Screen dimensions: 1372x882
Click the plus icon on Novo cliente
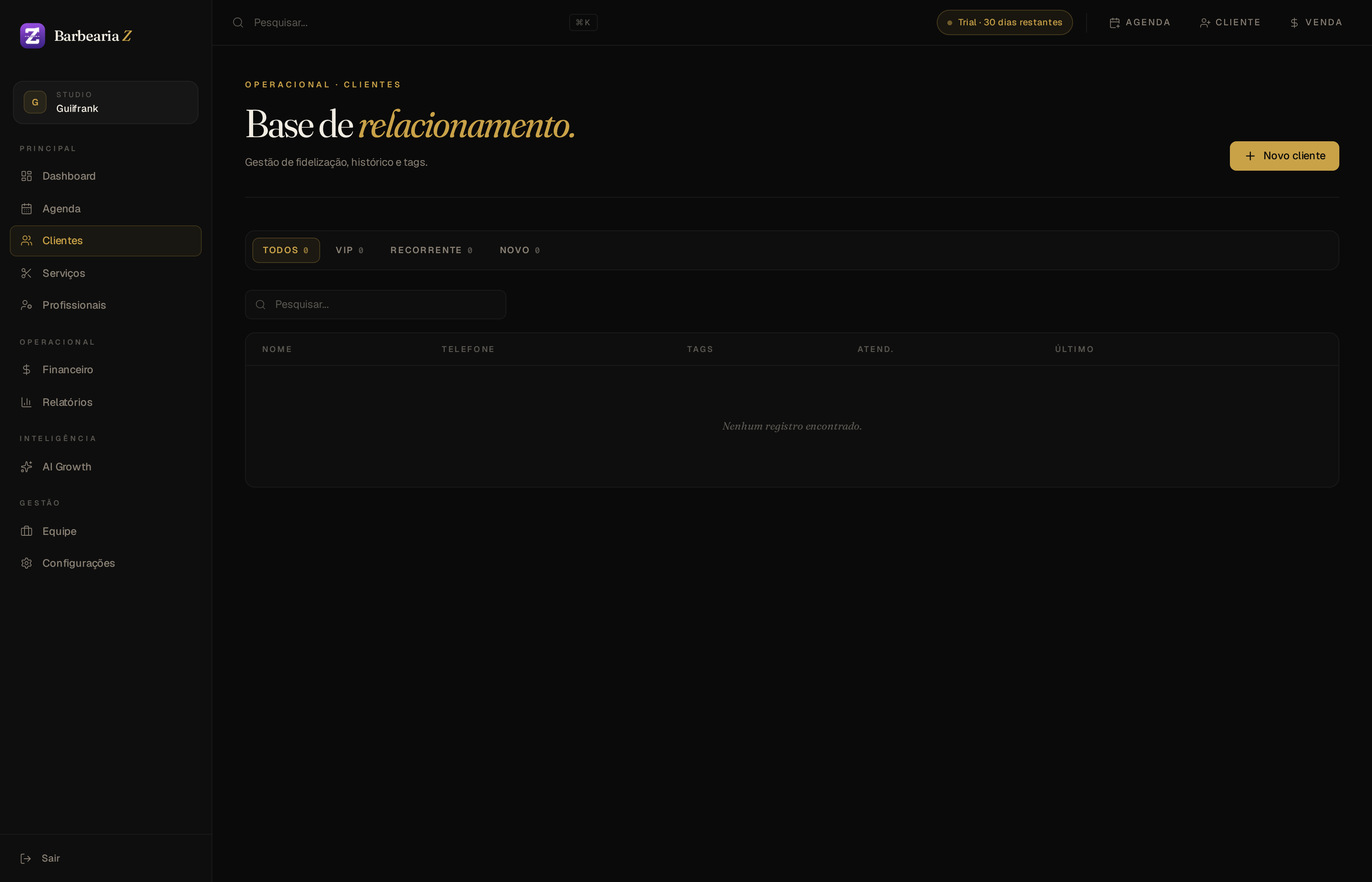point(1250,156)
